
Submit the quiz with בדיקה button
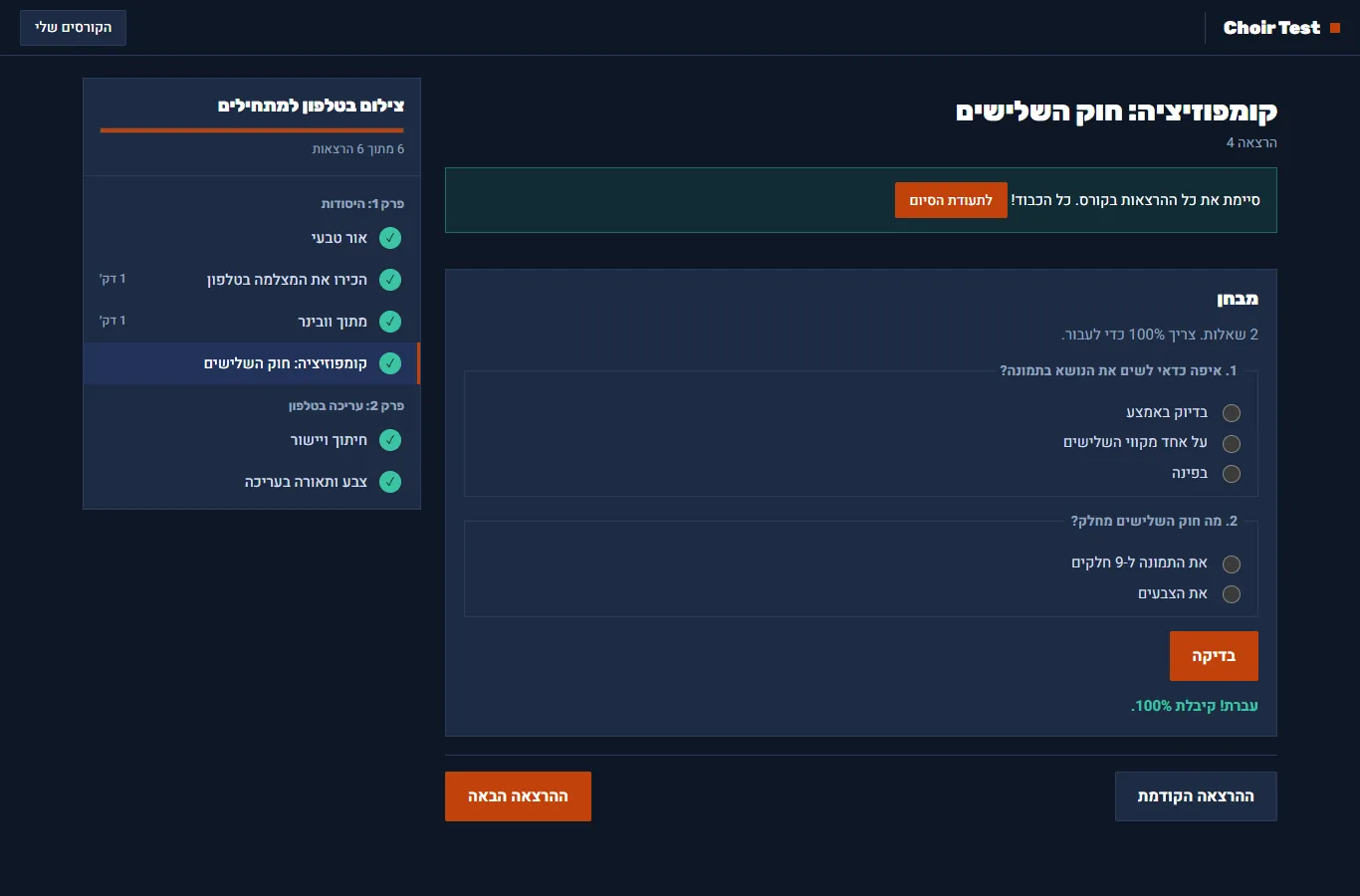1214,656
